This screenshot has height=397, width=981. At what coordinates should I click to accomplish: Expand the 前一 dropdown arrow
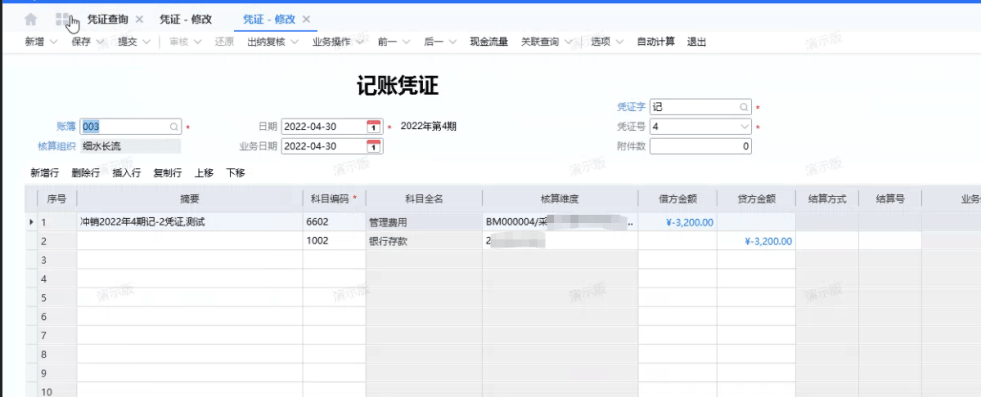(x=405, y=42)
